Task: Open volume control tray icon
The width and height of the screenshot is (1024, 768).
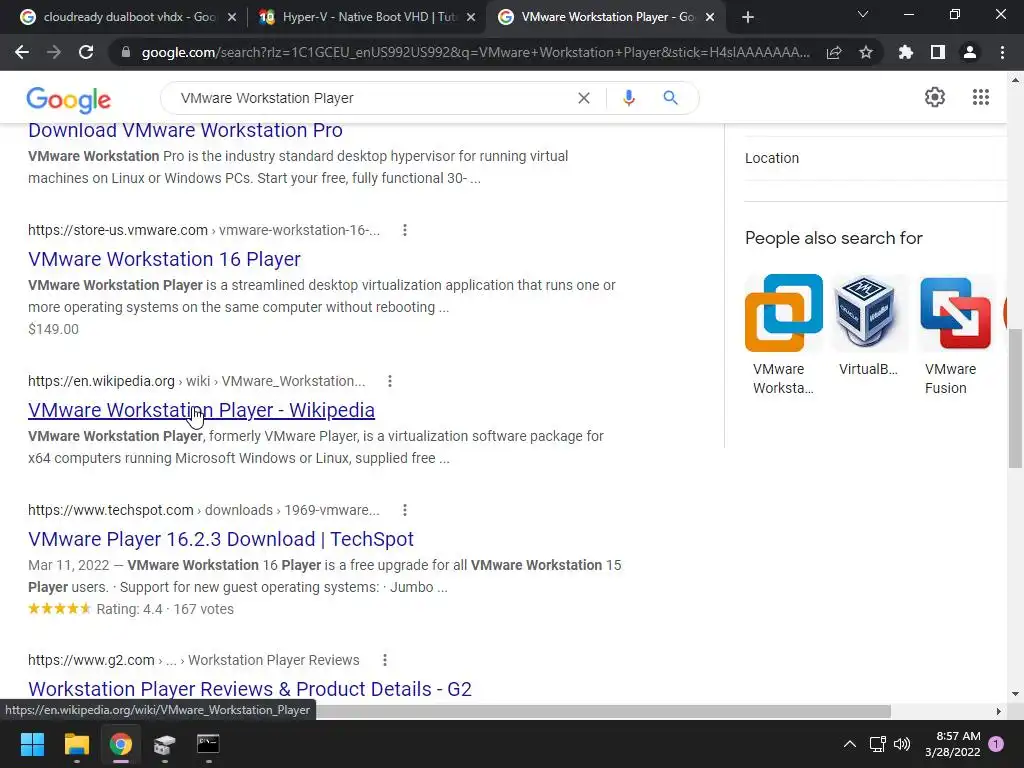Action: (902, 744)
